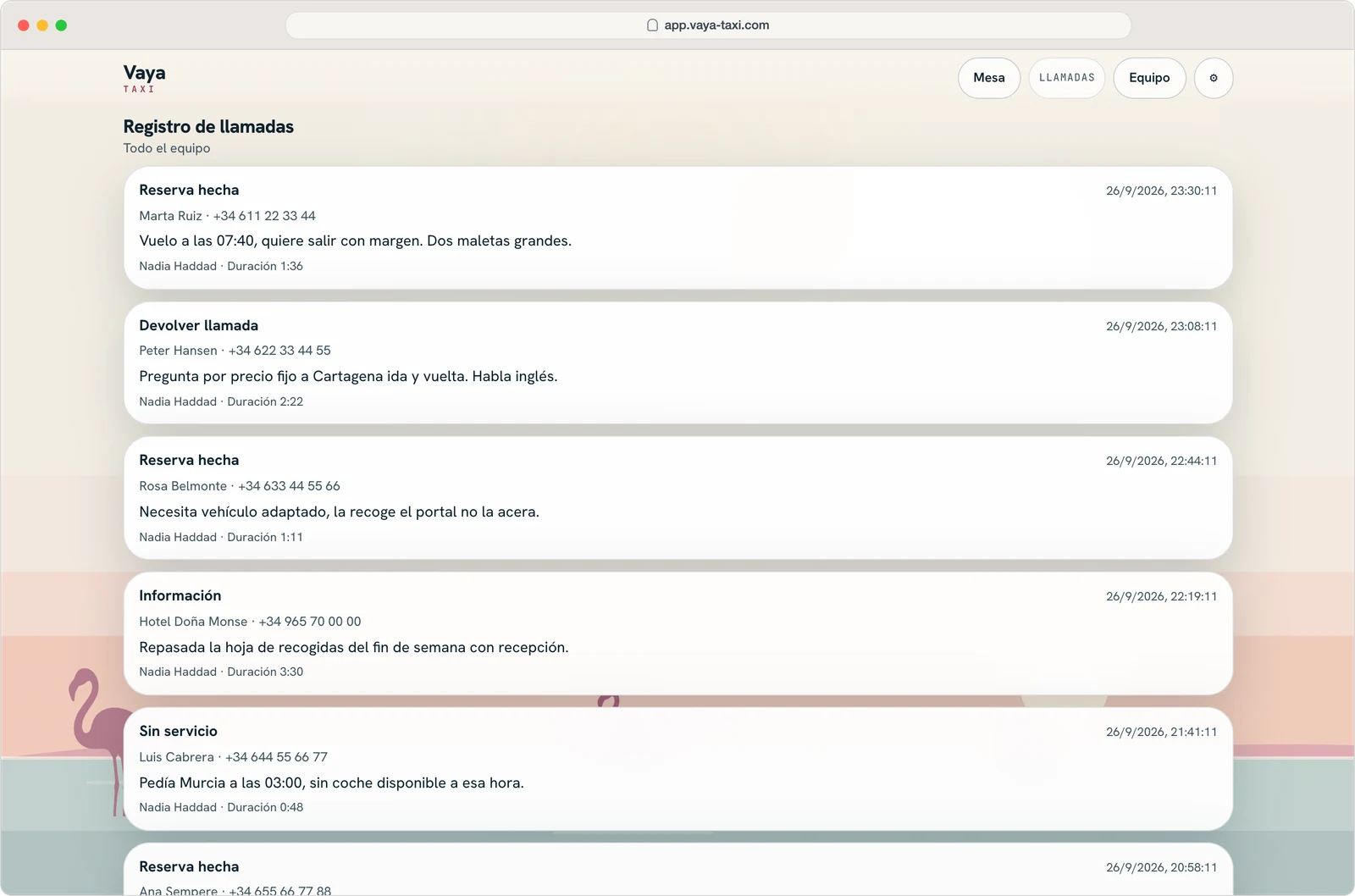Click timestamp 26/9/2026, 23:08:11

click(x=1161, y=327)
